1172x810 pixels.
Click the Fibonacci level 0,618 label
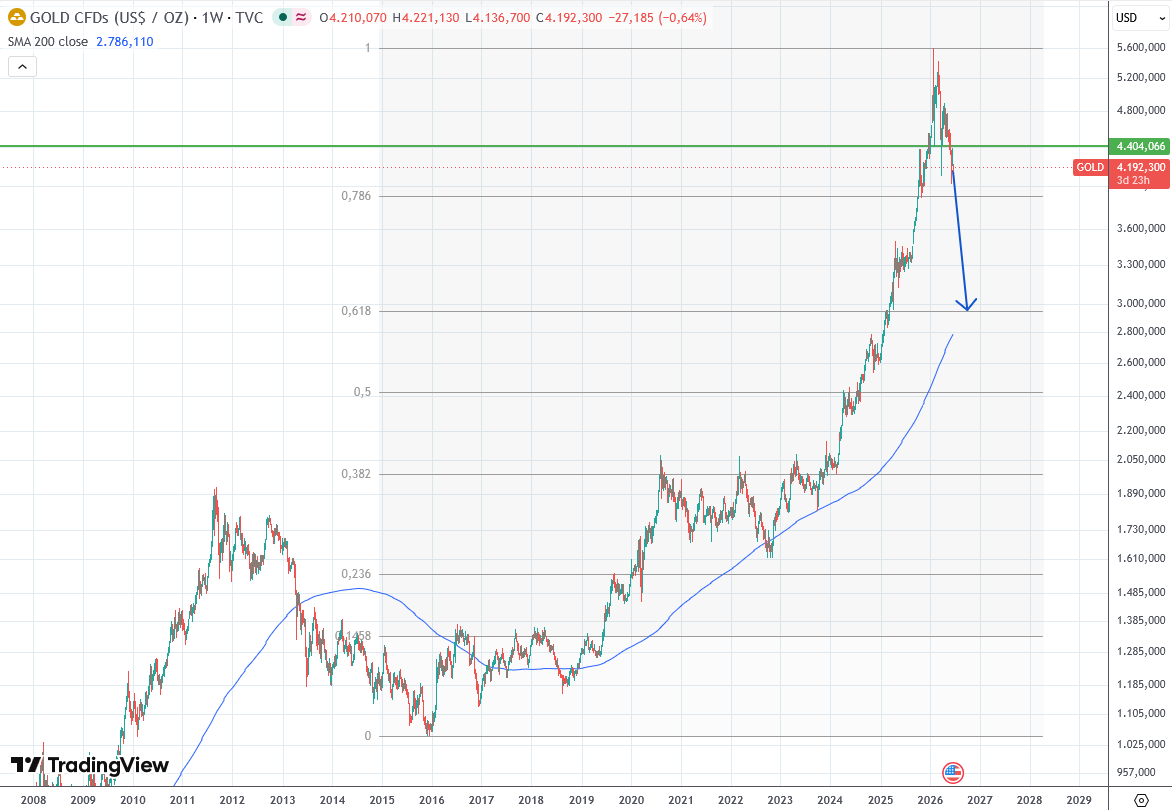click(x=357, y=311)
